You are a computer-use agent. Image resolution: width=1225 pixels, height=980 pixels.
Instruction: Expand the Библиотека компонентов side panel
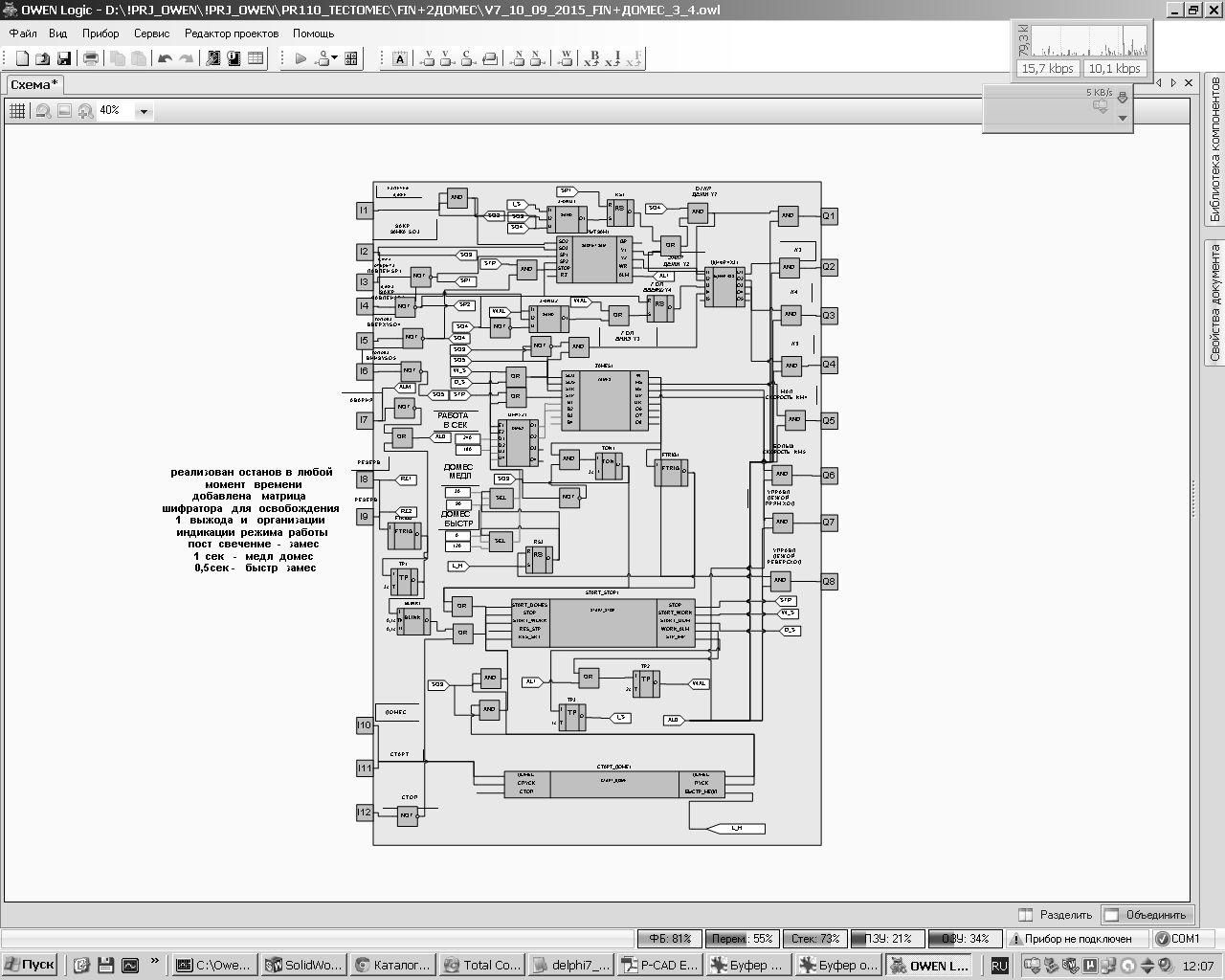click(x=1215, y=161)
